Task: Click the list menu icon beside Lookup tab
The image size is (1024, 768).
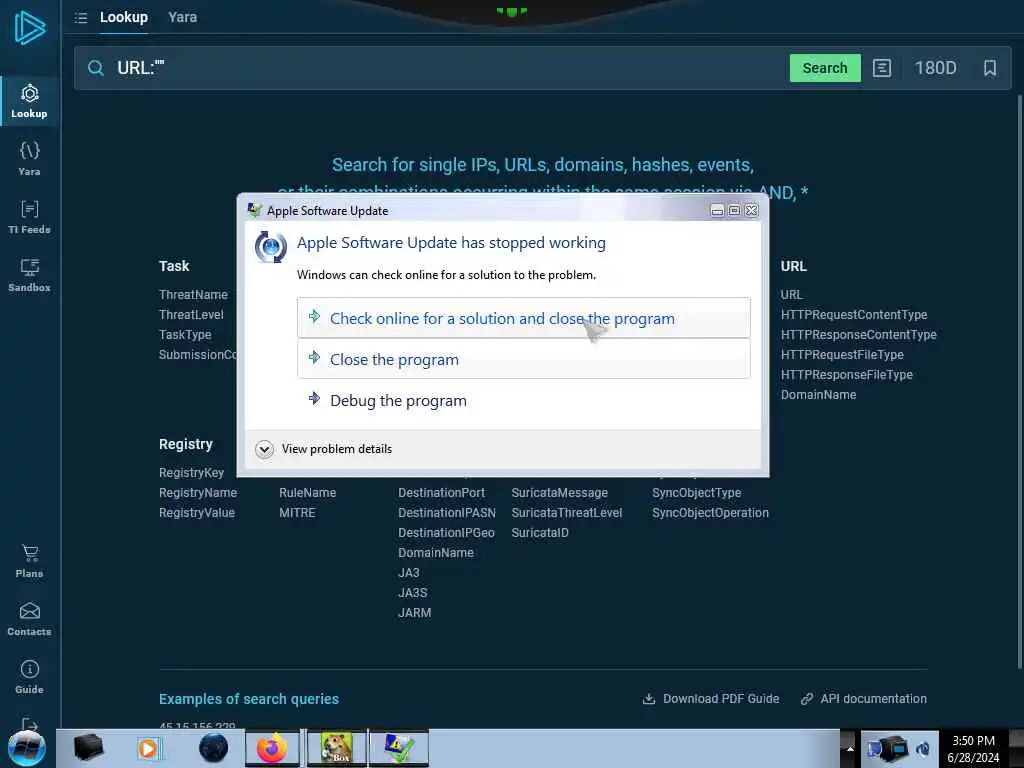Action: coord(81,18)
